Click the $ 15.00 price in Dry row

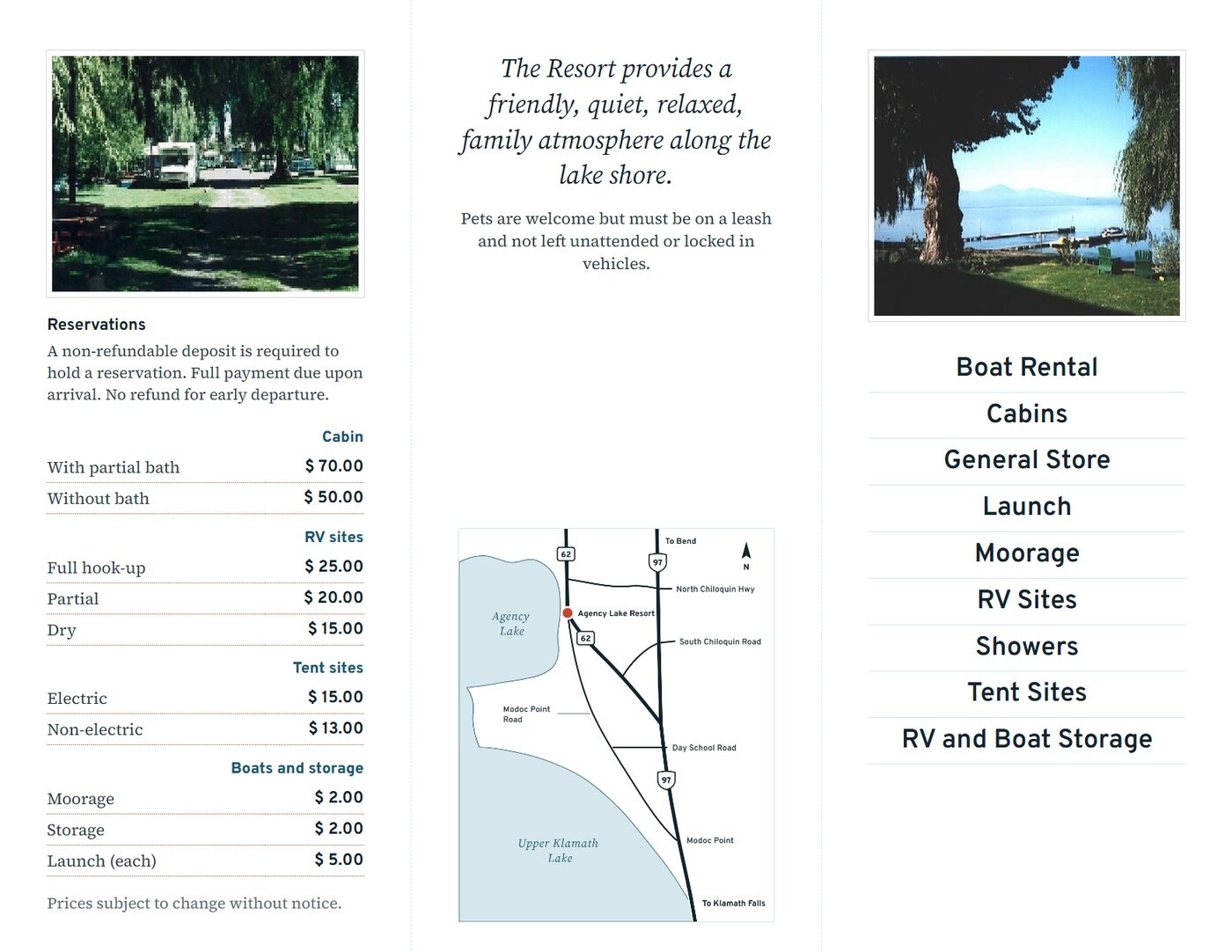coord(335,628)
